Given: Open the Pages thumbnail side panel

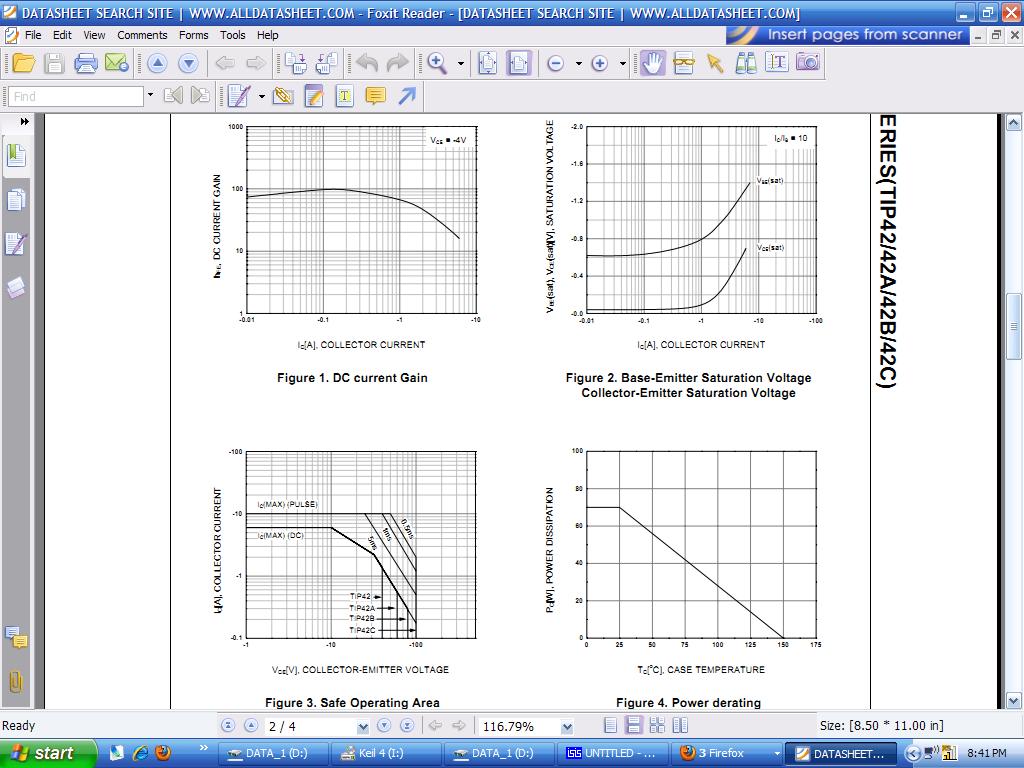Looking at the screenshot, I should point(16,200).
